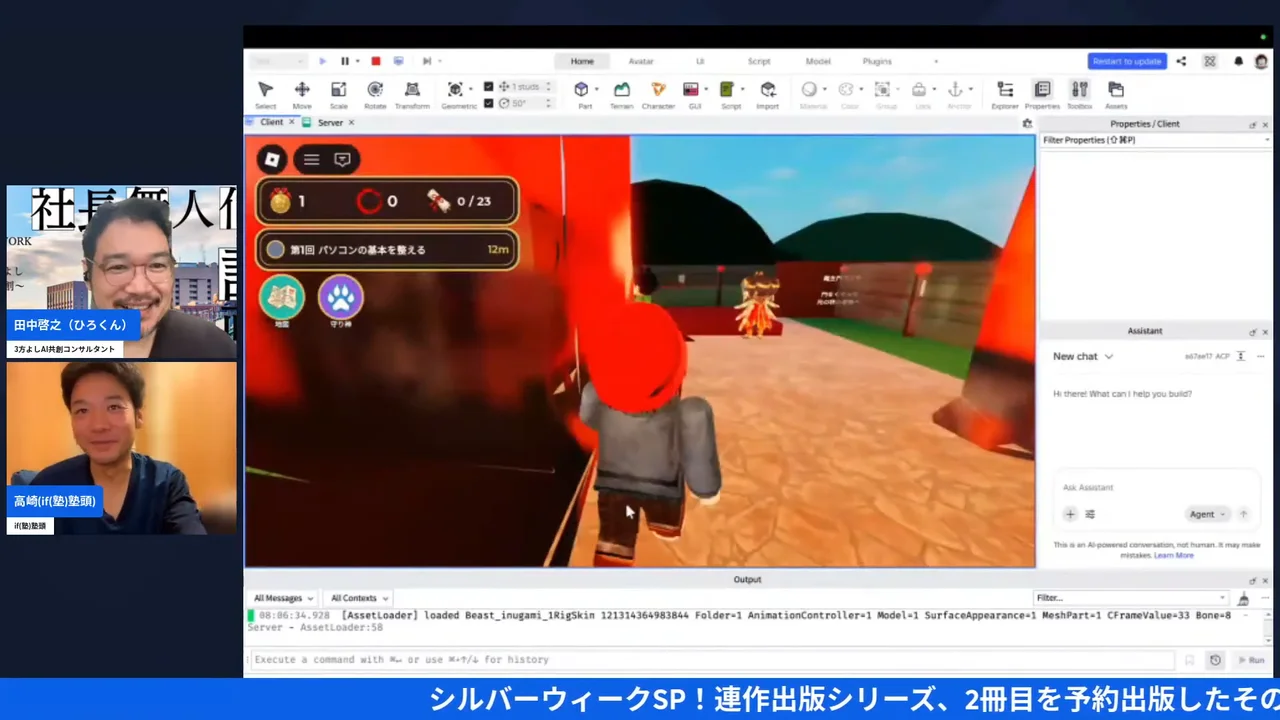Open the Terrain editor

click(x=622, y=94)
